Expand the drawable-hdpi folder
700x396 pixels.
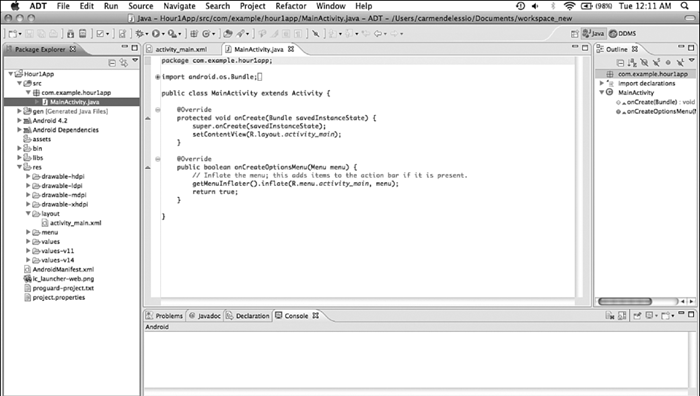(28, 176)
